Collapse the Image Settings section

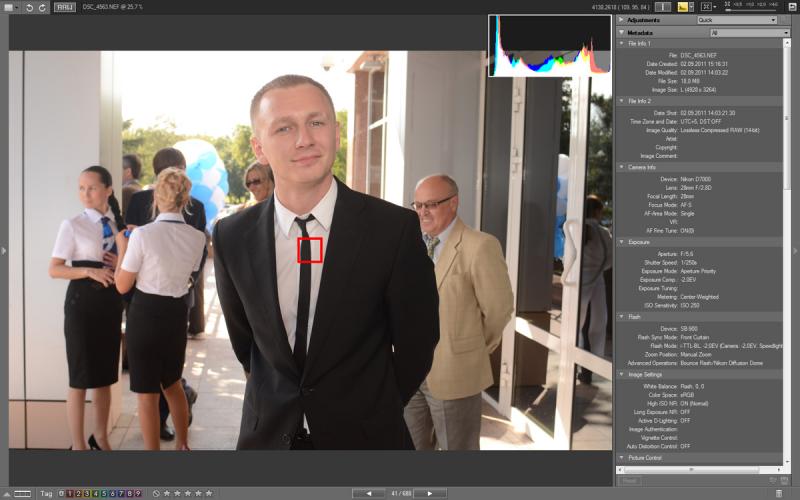(x=621, y=374)
